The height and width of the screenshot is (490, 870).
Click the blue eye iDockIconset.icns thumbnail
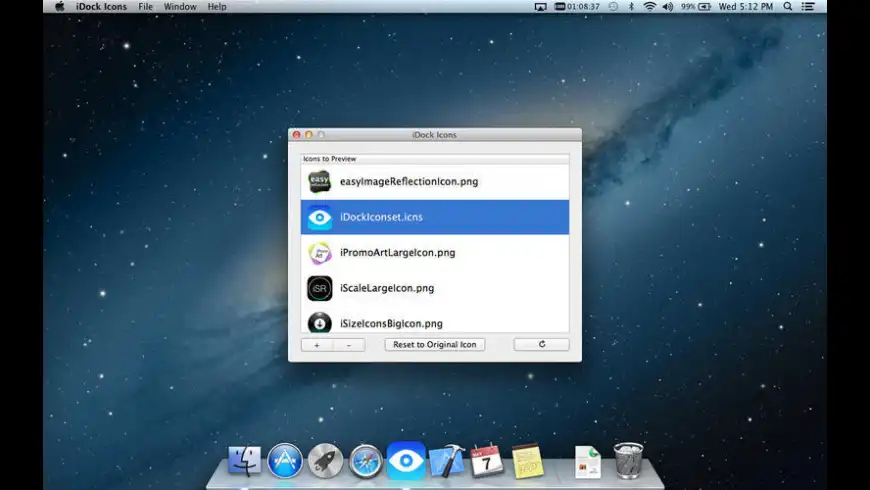click(x=319, y=217)
